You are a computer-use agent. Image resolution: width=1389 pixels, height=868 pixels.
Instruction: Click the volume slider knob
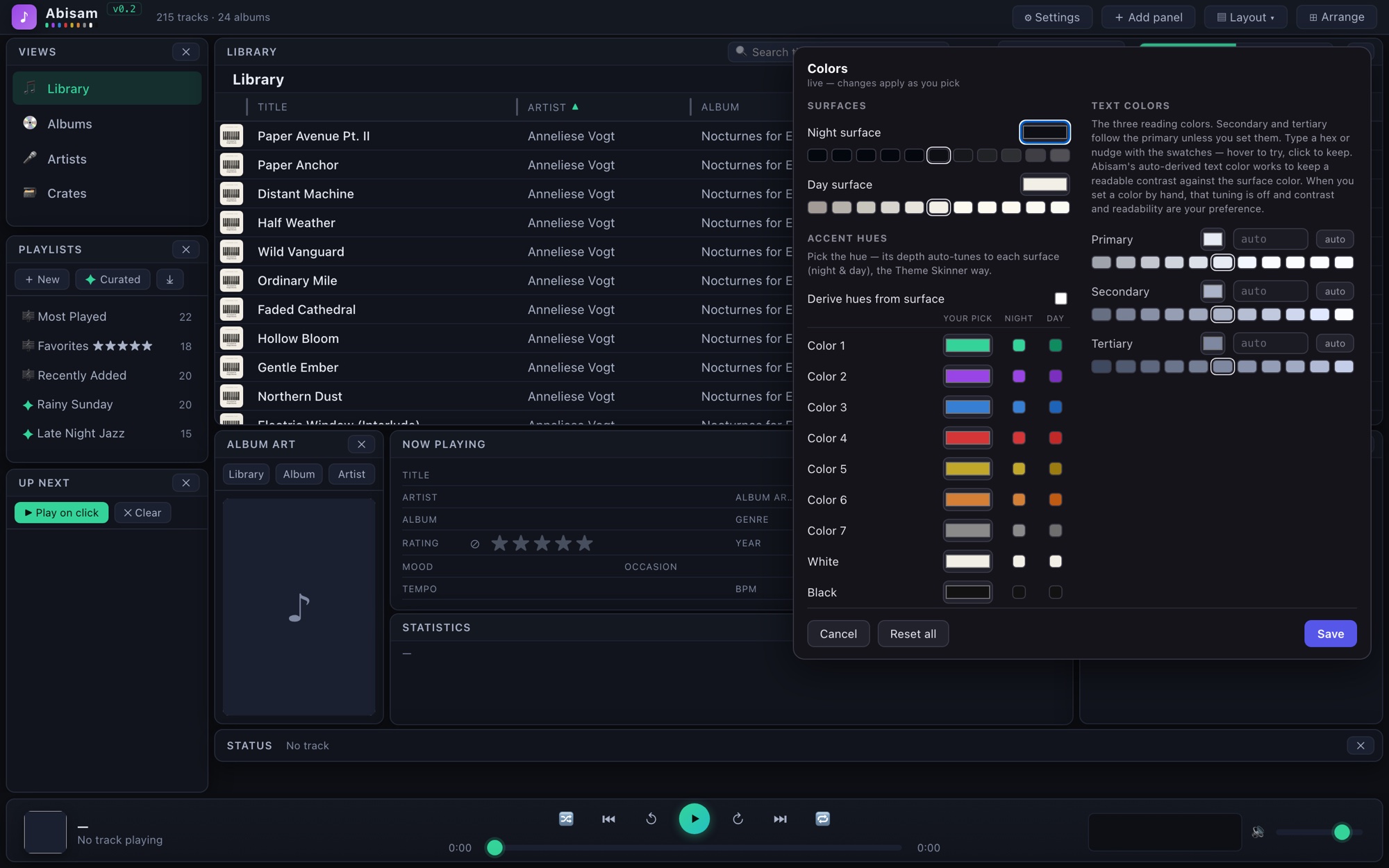click(x=1342, y=831)
